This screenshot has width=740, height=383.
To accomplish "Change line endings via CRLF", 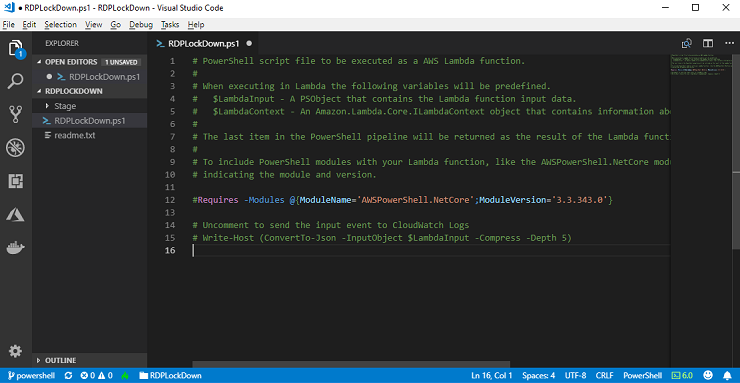I will pos(604,375).
